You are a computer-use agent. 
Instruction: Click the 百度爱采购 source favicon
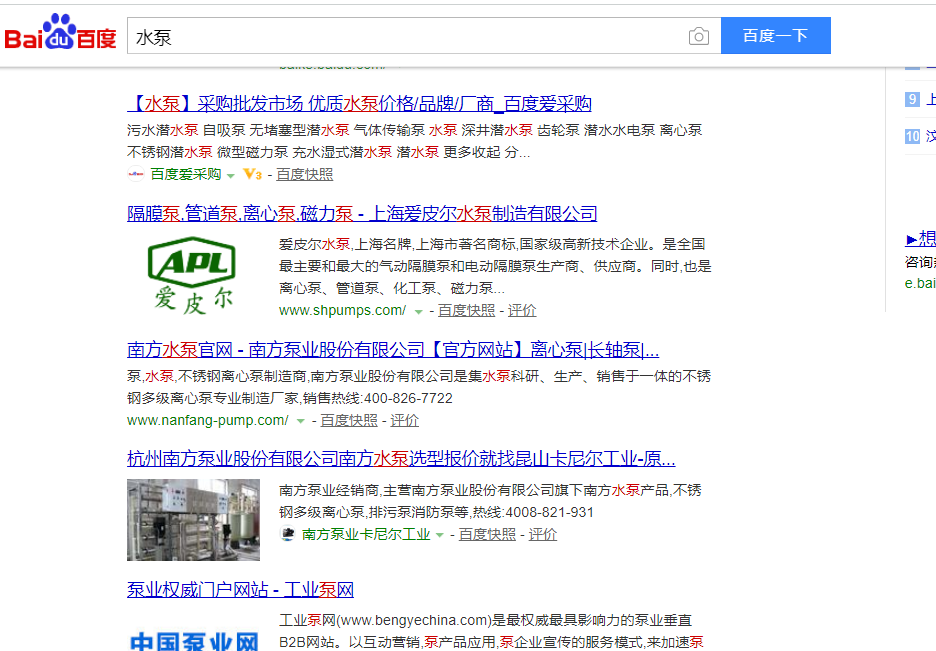point(136,174)
